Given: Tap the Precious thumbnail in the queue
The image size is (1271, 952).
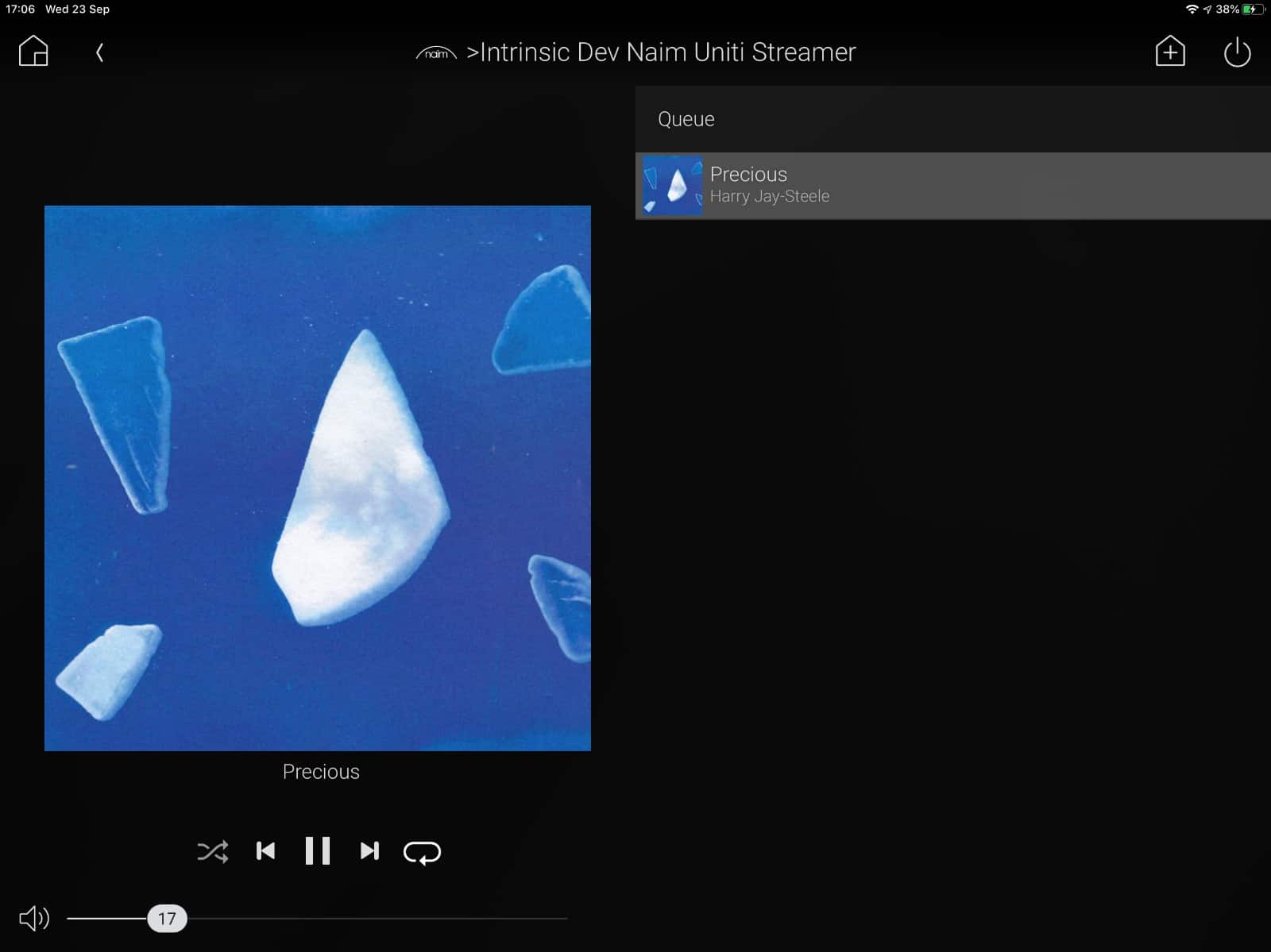Looking at the screenshot, I should click(x=672, y=186).
